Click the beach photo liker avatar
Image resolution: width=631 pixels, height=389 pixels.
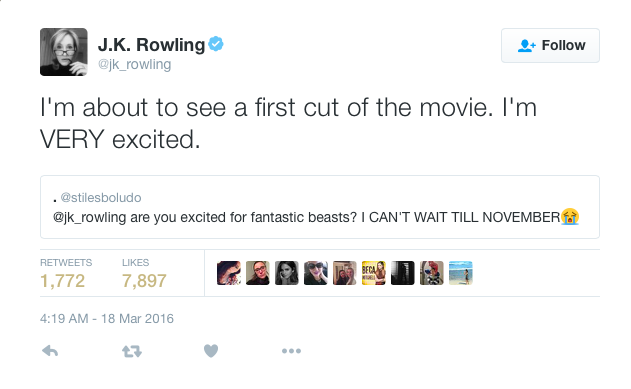(x=460, y=273)
